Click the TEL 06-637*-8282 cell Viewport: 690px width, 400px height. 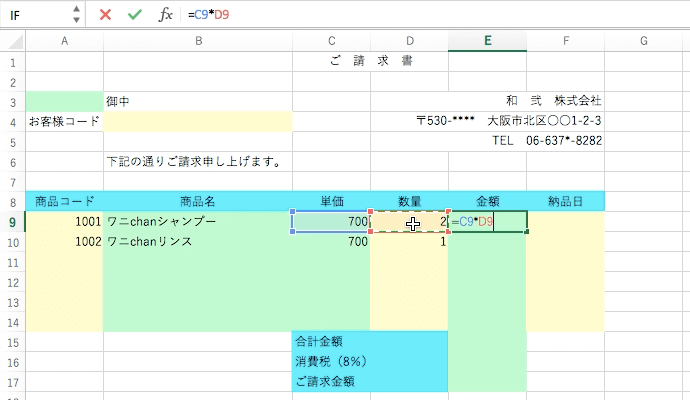pos(547,141)
